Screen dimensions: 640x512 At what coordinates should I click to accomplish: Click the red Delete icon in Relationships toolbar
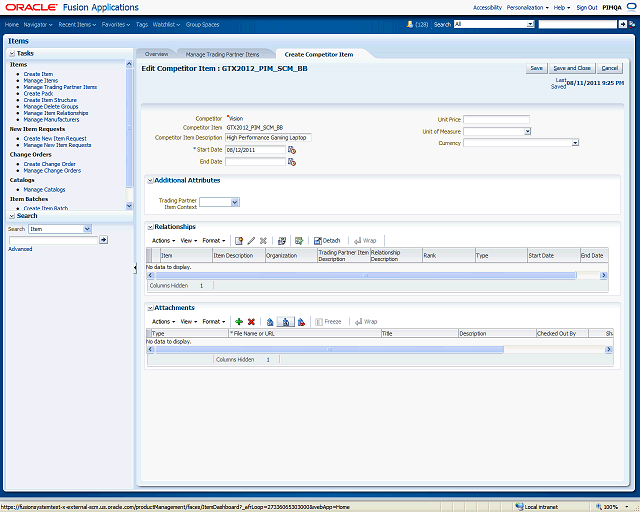point(263,241)
